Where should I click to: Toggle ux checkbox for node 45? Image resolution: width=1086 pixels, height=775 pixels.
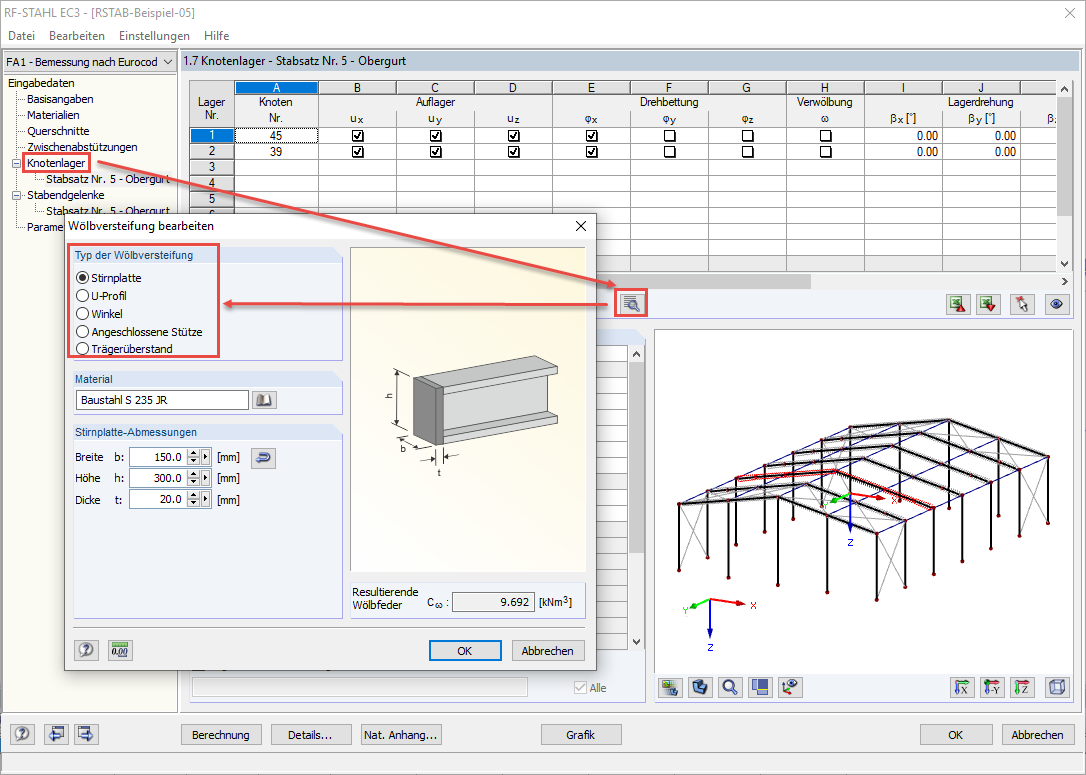[357, 136]
